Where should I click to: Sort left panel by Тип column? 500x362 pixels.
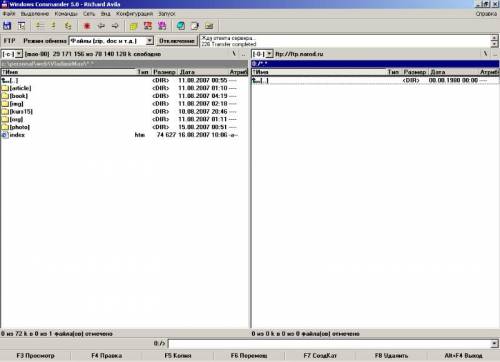click(143, 72)
